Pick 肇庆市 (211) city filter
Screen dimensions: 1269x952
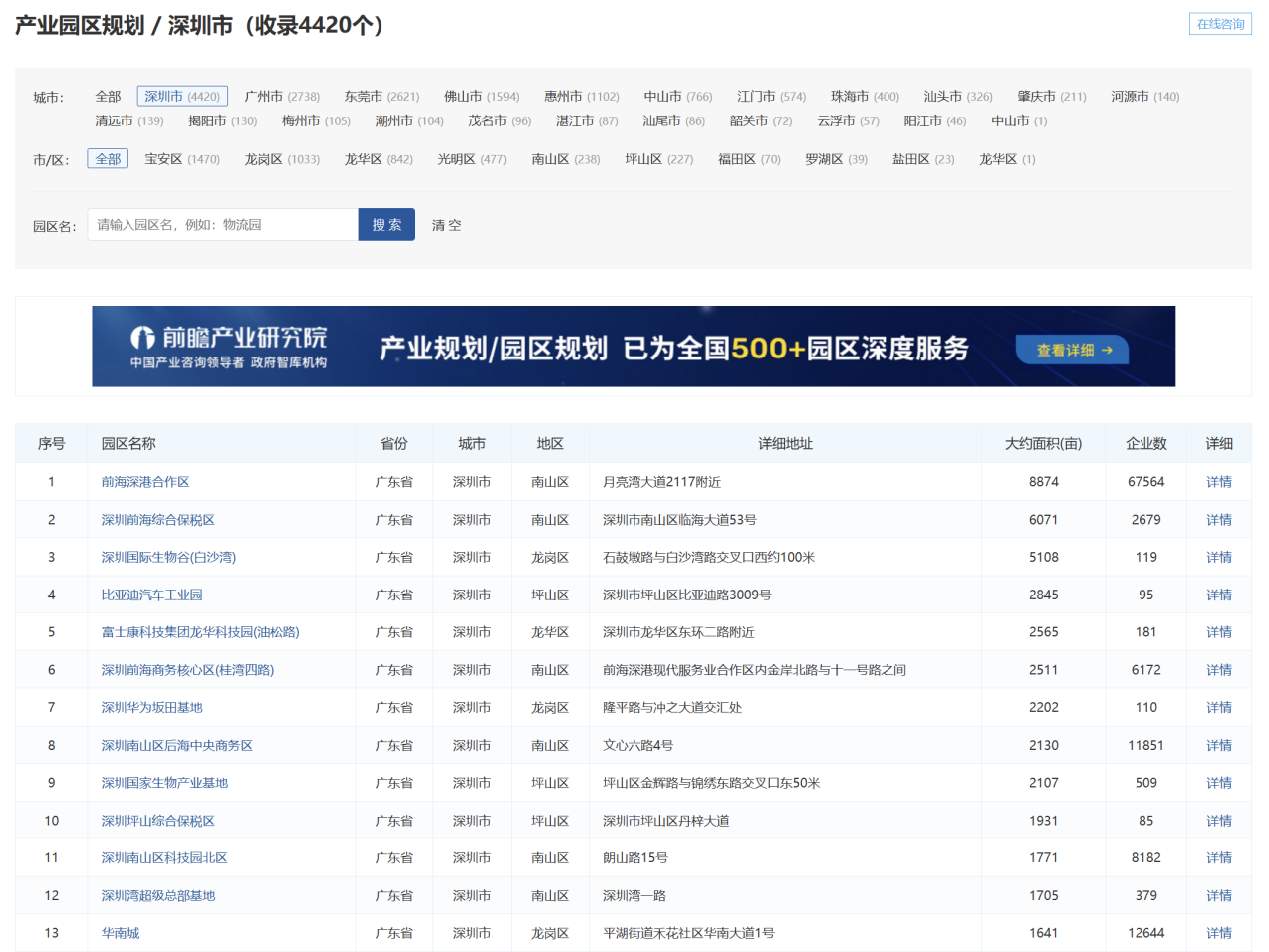(x=1051, y=97)
